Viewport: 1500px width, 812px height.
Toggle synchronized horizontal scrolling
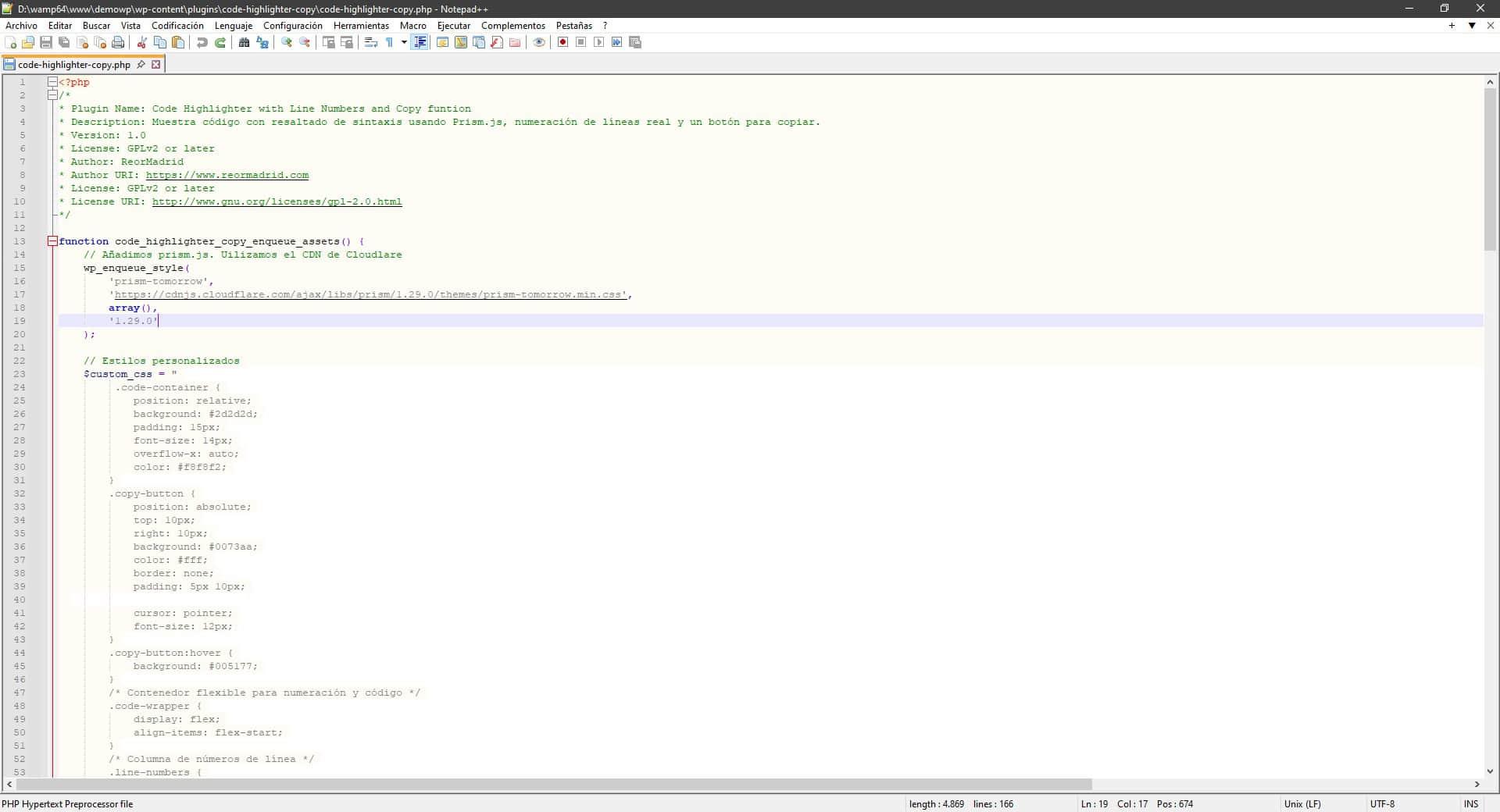(x=346, y=42)
